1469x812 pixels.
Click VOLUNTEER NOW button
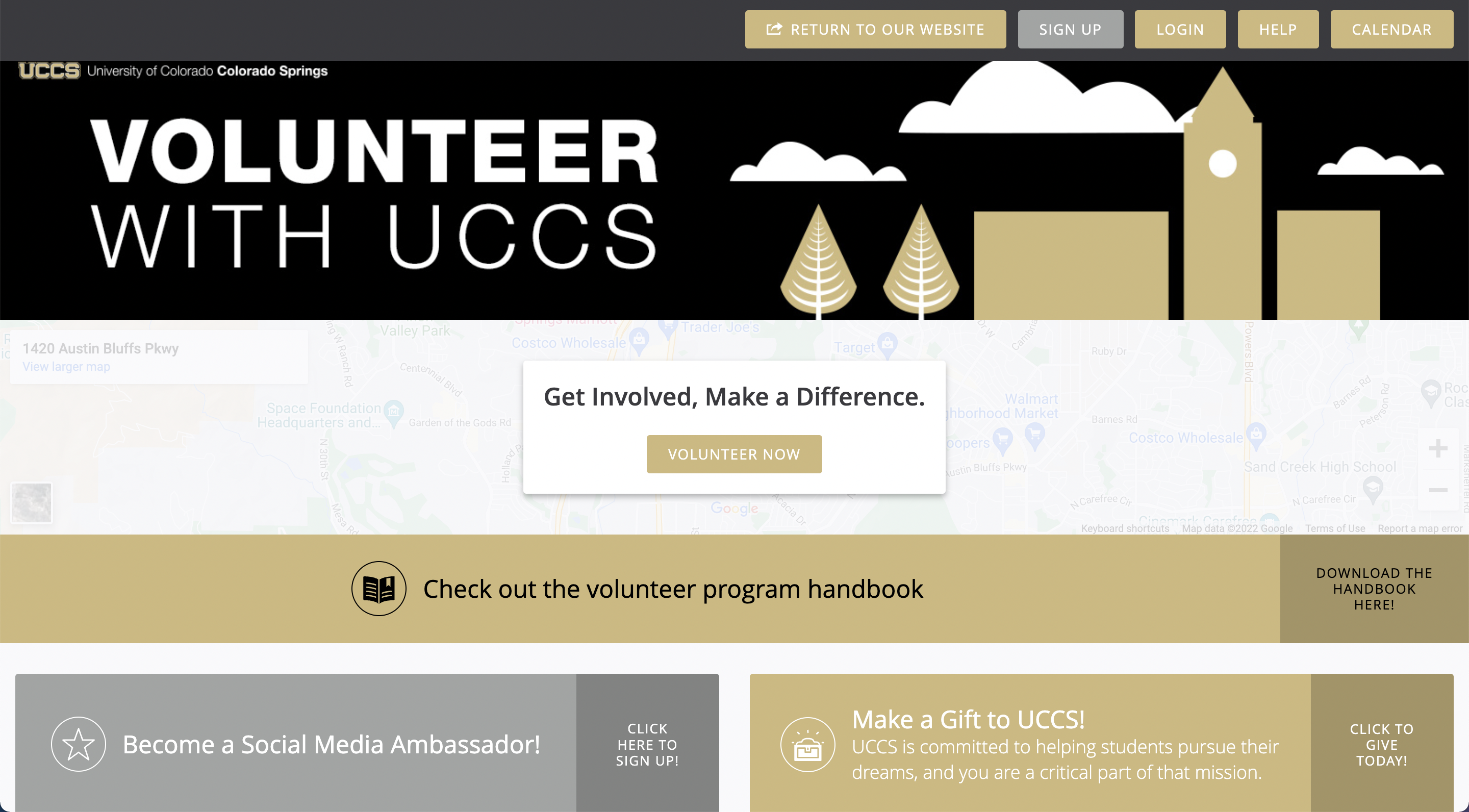click(733, 454)
